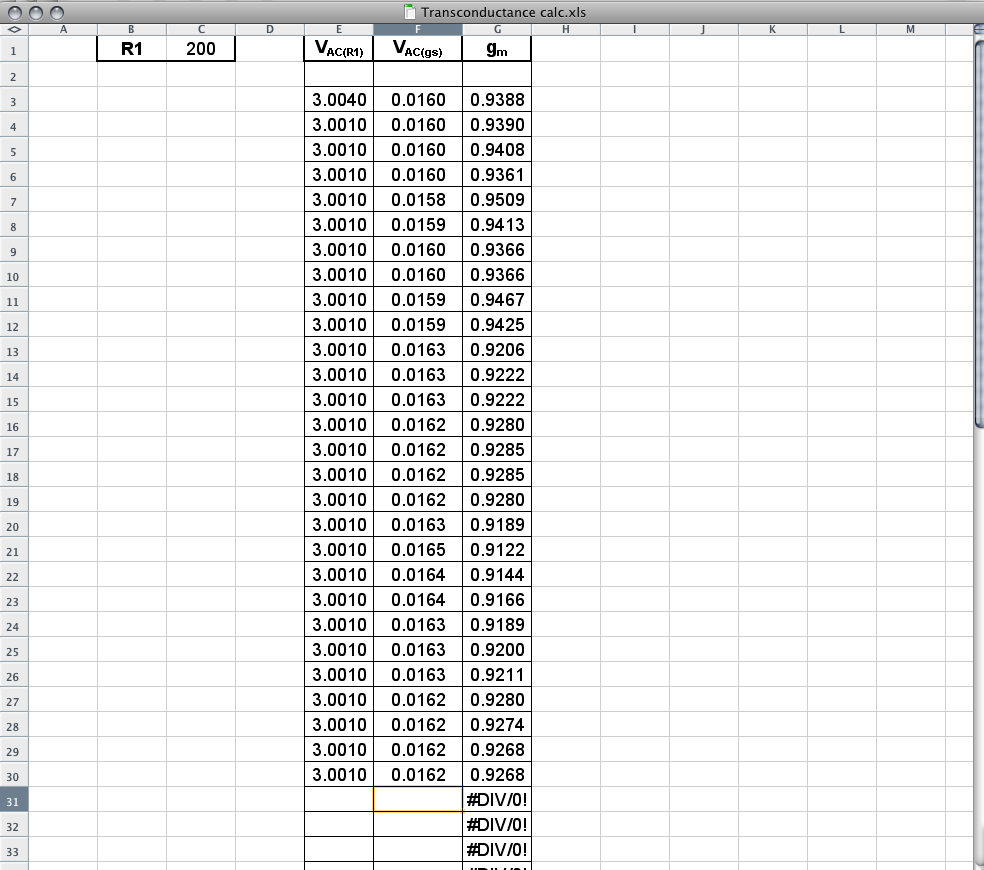Click the #DIV/0! cell in row 32
984x870 pixels.
(497, 825)
